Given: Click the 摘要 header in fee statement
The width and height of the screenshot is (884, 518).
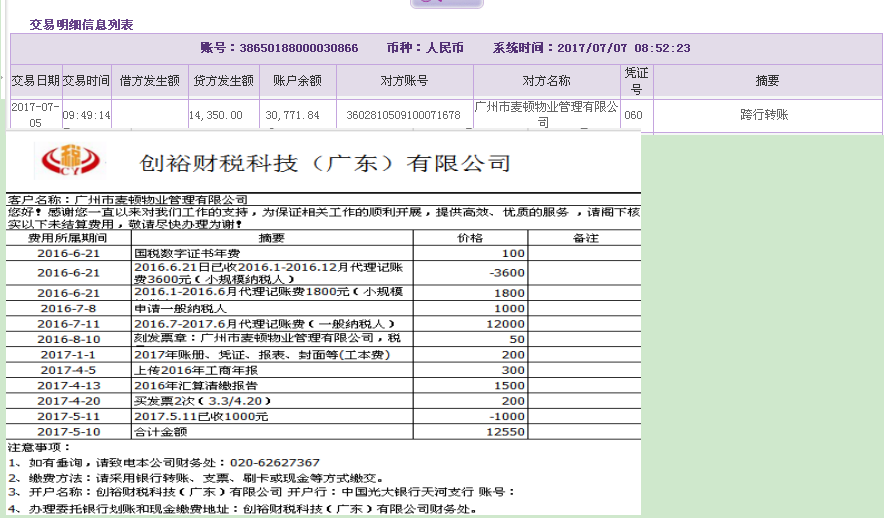Looking at the screenshot, I should [x=272, y=237].
